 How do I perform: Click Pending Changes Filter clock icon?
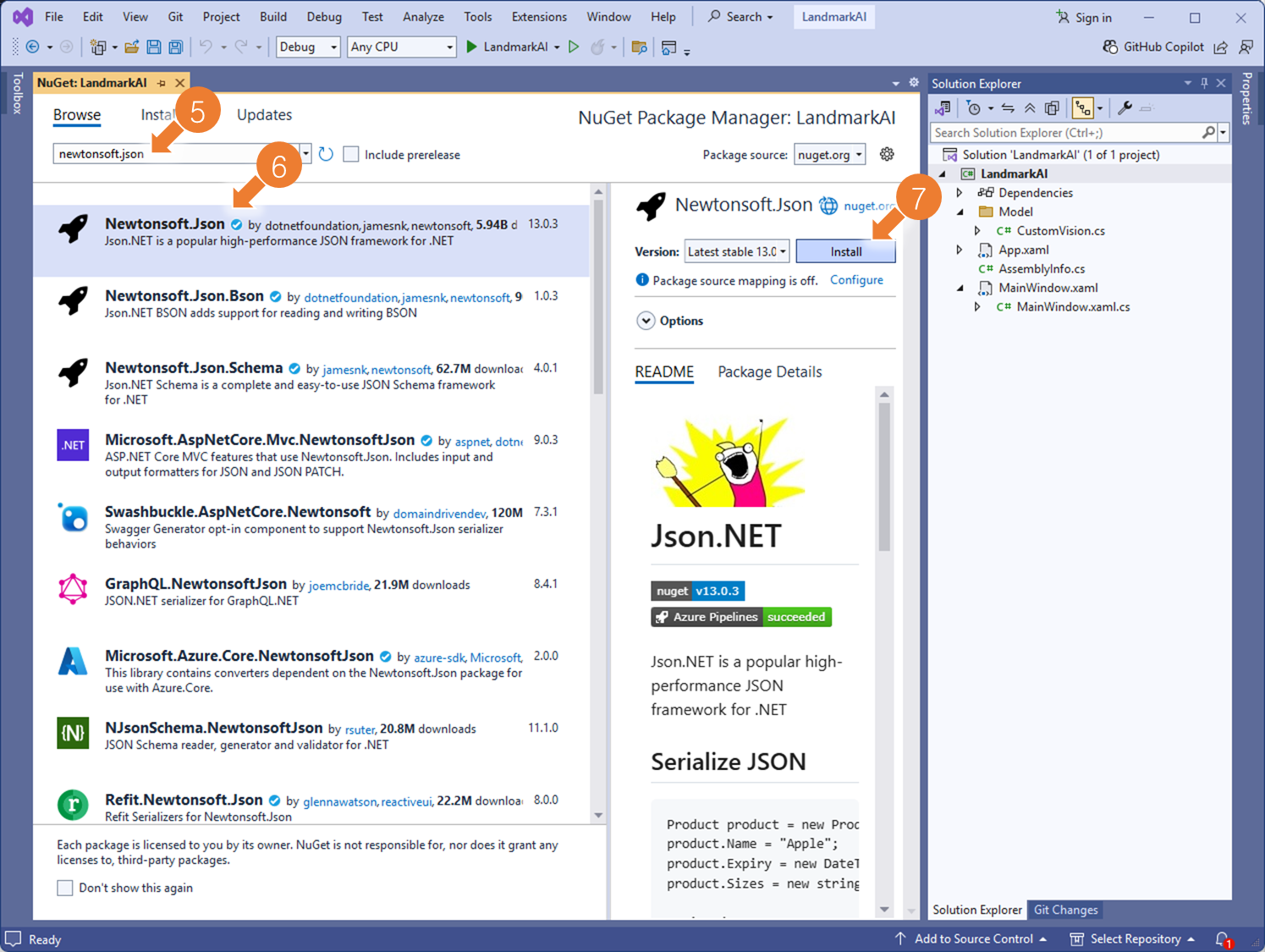(x=974, y=108)
